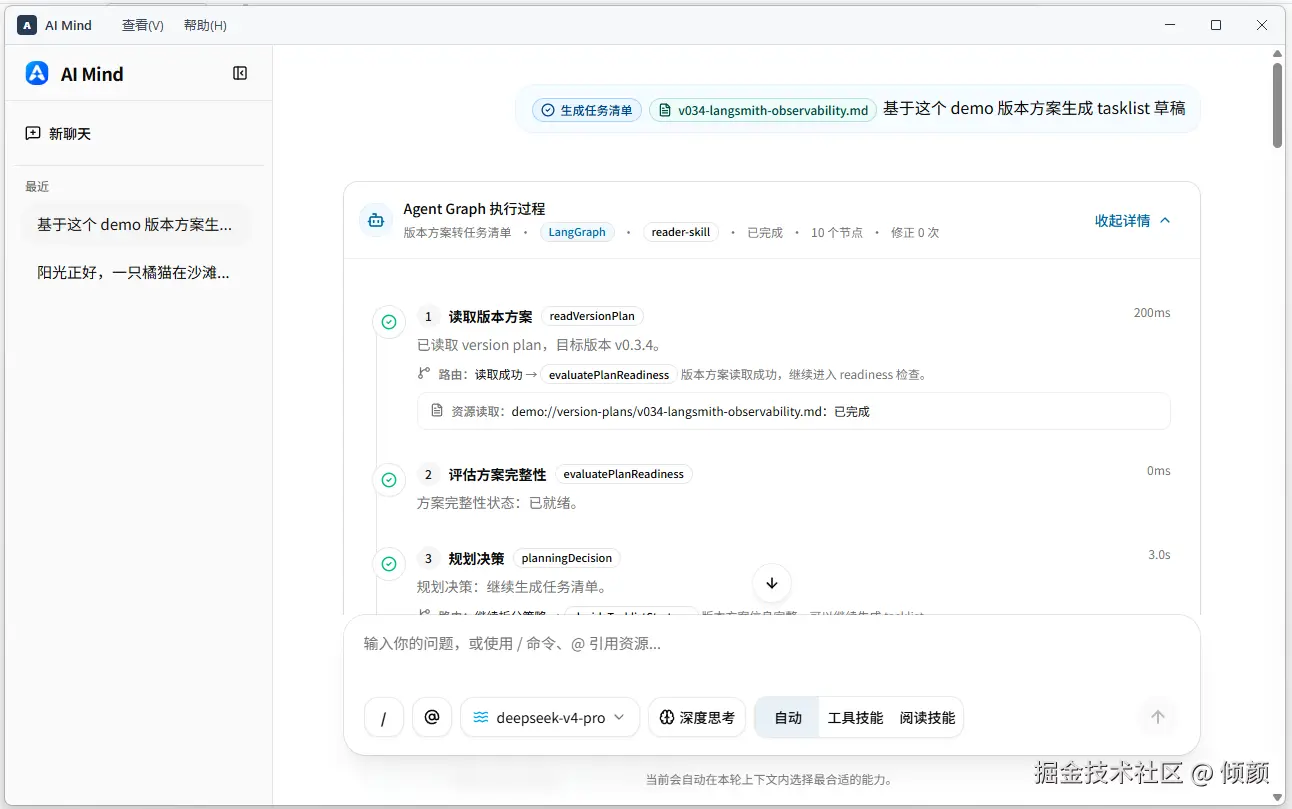This screenshot has height=809, width=1292.
Task: Click the 版本方案转任务清单 subtitle
Action: 457,233
